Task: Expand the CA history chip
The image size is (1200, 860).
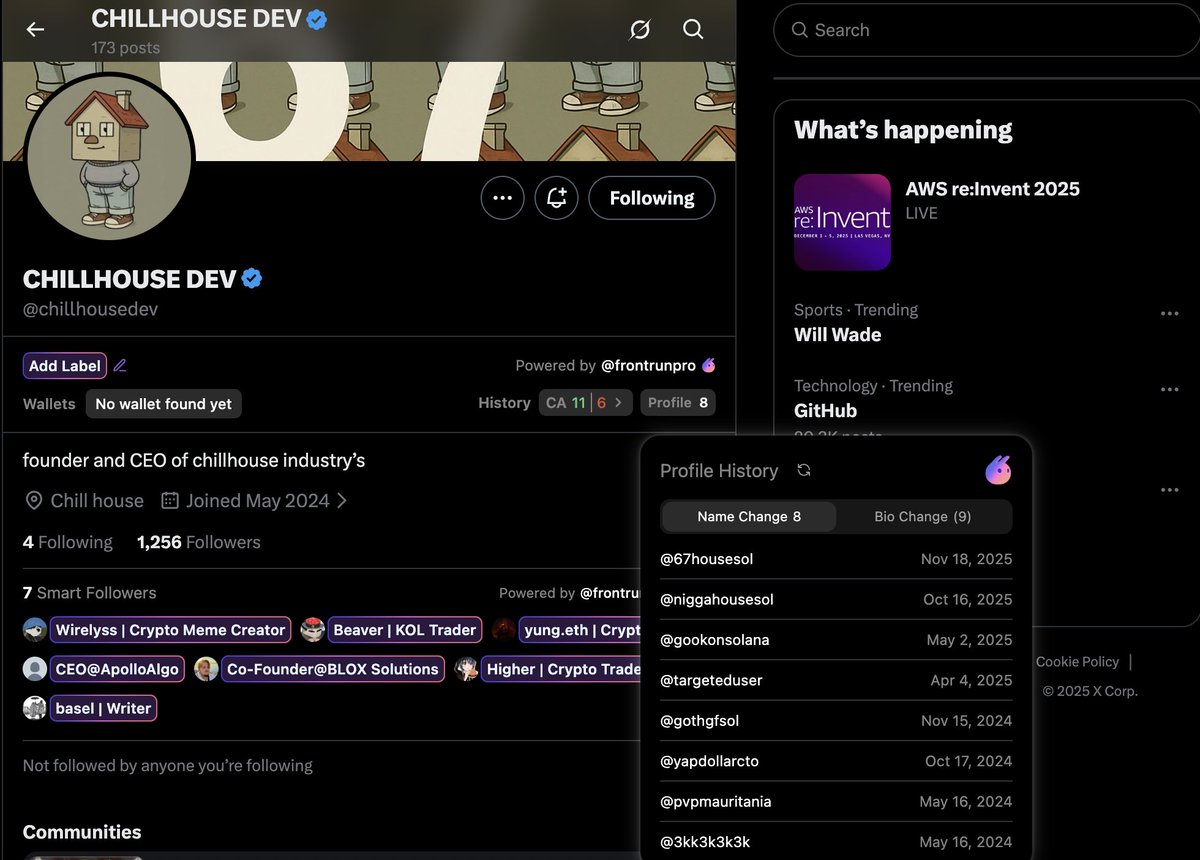Action: [586, 402]
